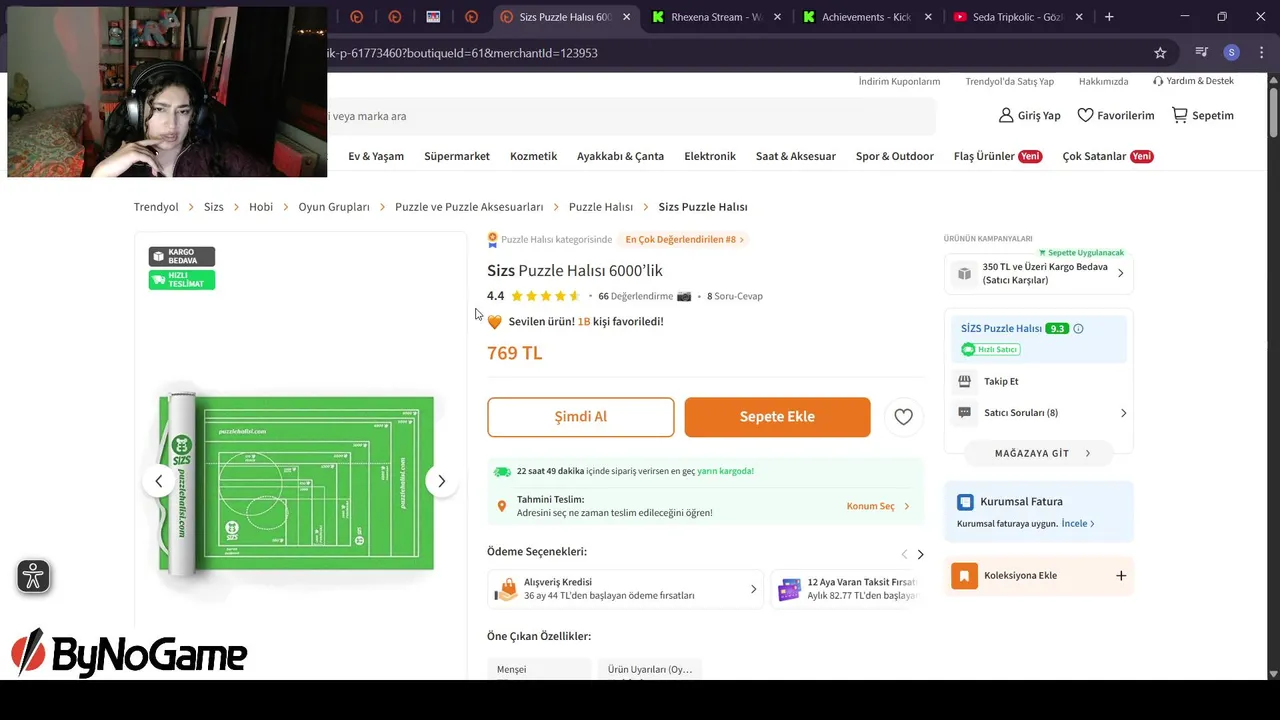This screenshot has width=1280, height=720.
Task: Open Süpermarket category menu
Action: pyautogui.click(x=457, y=156)
